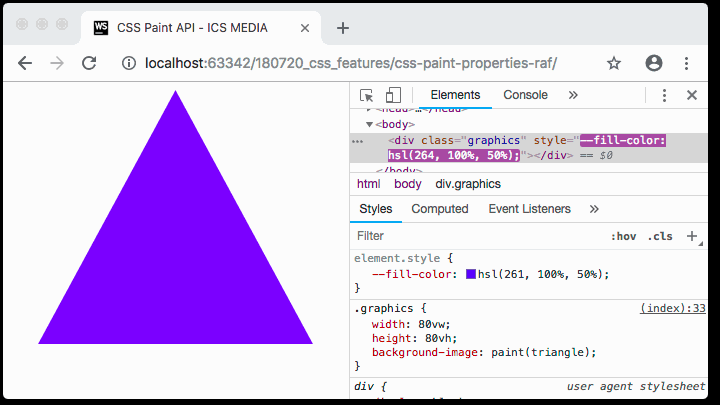The height and width of the screenshot is (405, 720).
Task: Open the (index):33 source link
Action: (x=672, y=309)
